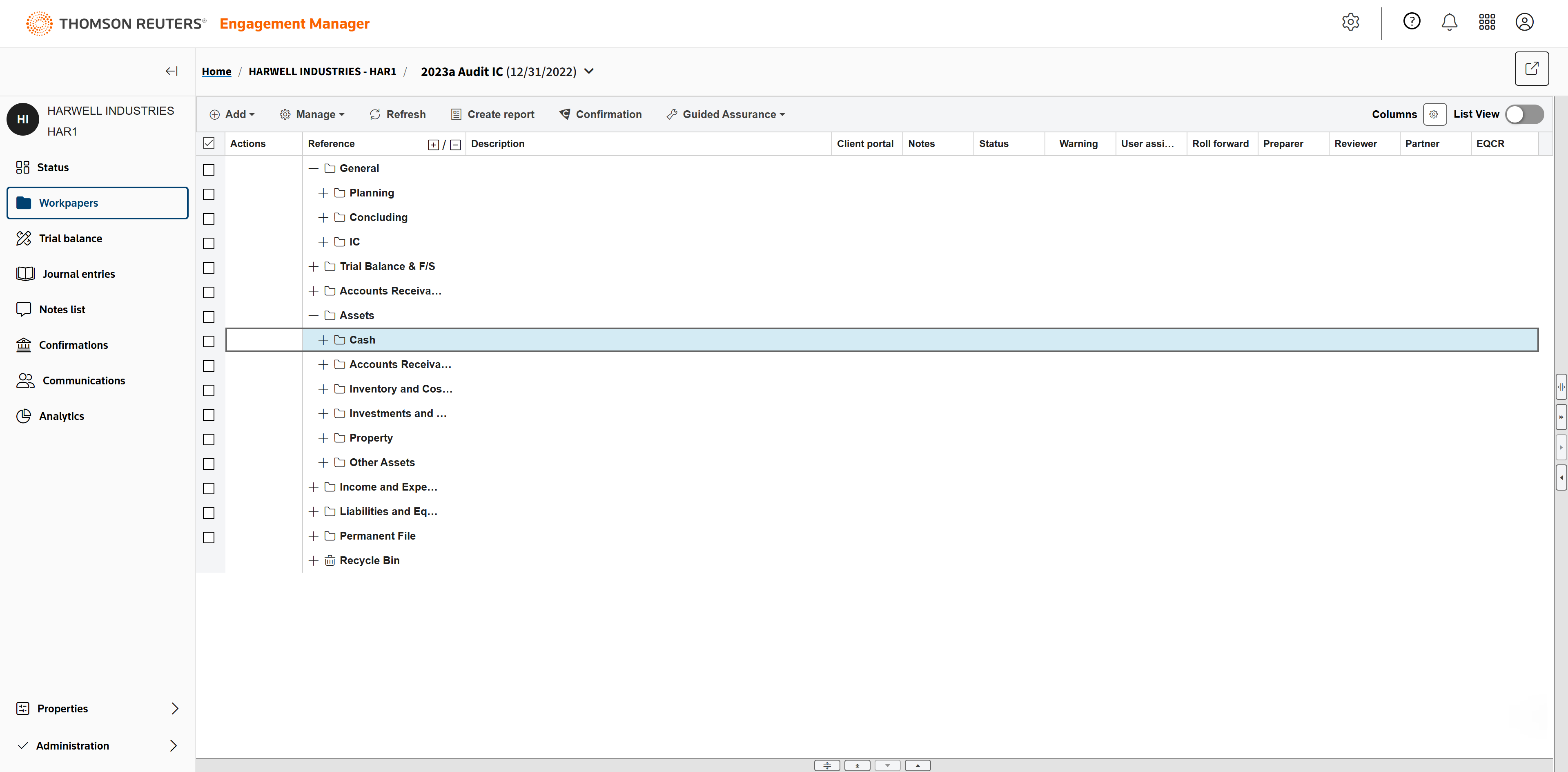The width and height of the screenshot is (1568, 772).
Task: Open Trial balance in sidebar
Action: tap(70, 239)
